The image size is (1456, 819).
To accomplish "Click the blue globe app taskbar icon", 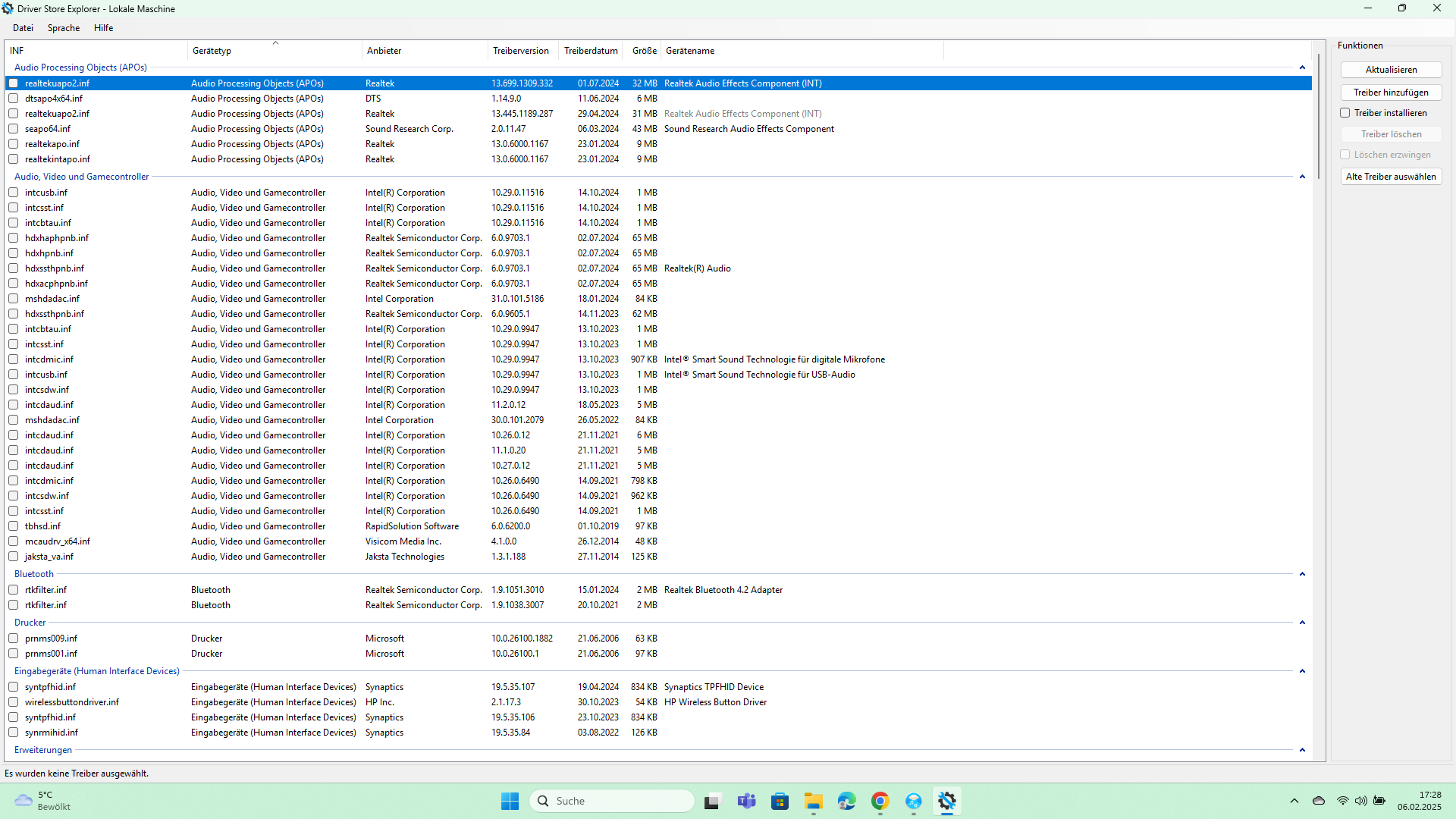I will (x=914, y=801).
